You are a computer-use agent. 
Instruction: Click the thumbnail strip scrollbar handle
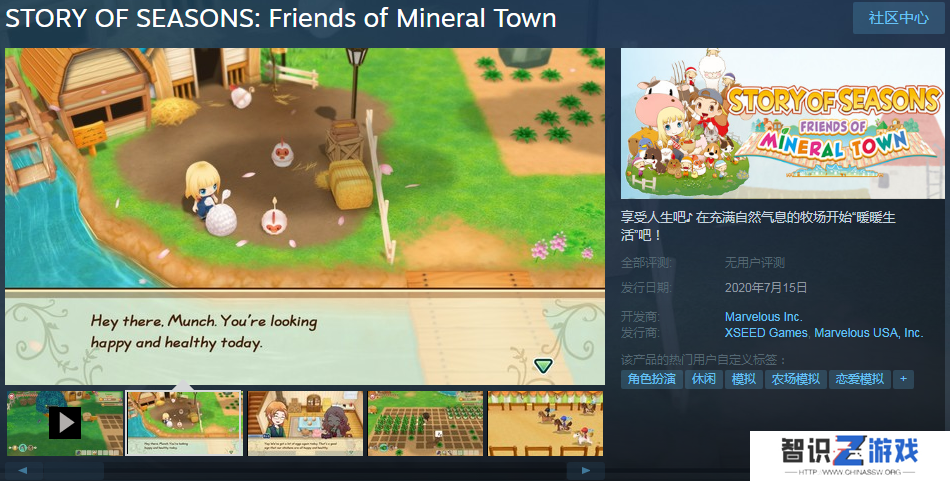click(74, 471)
